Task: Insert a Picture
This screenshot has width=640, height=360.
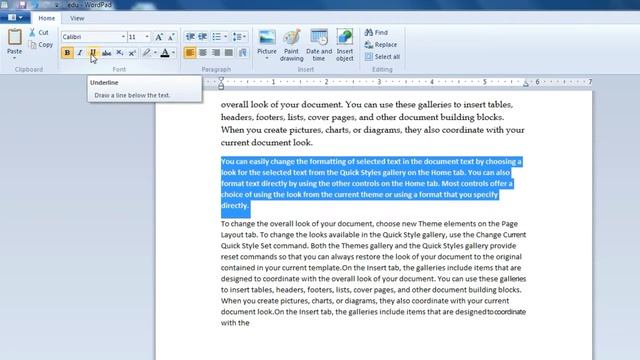Action: click(267, 41)
